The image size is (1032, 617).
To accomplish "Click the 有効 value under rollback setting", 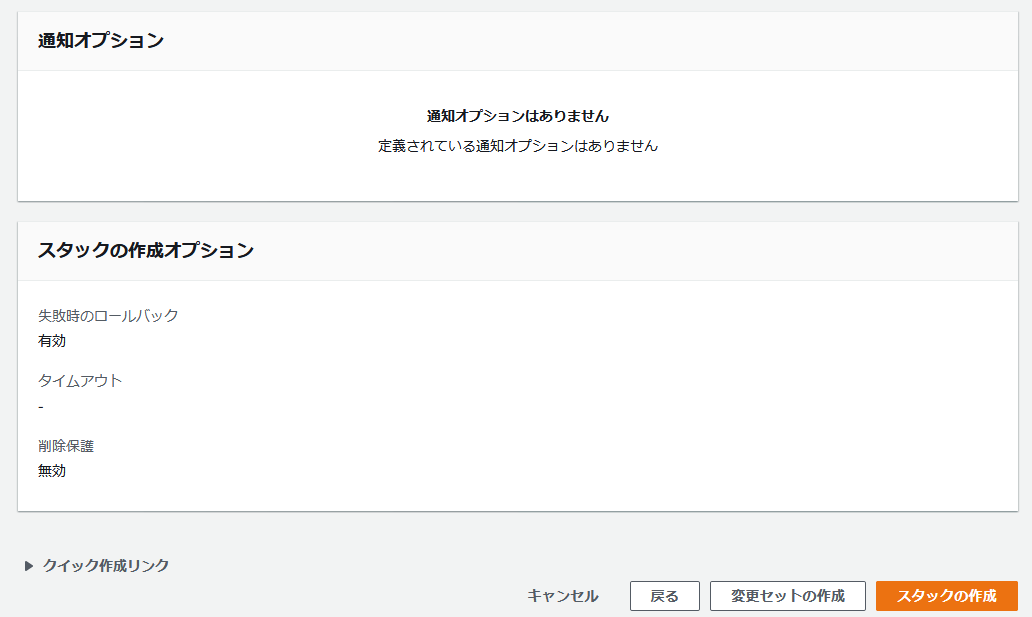I will [52, 341].
